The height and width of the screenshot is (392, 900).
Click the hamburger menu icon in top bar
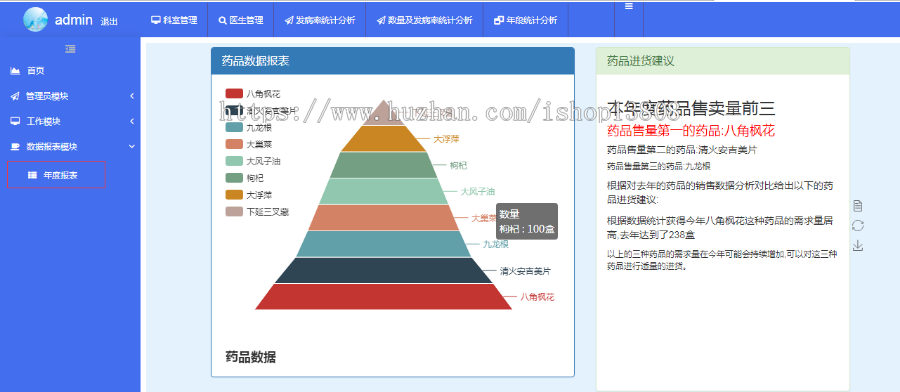tap(629, 6)
